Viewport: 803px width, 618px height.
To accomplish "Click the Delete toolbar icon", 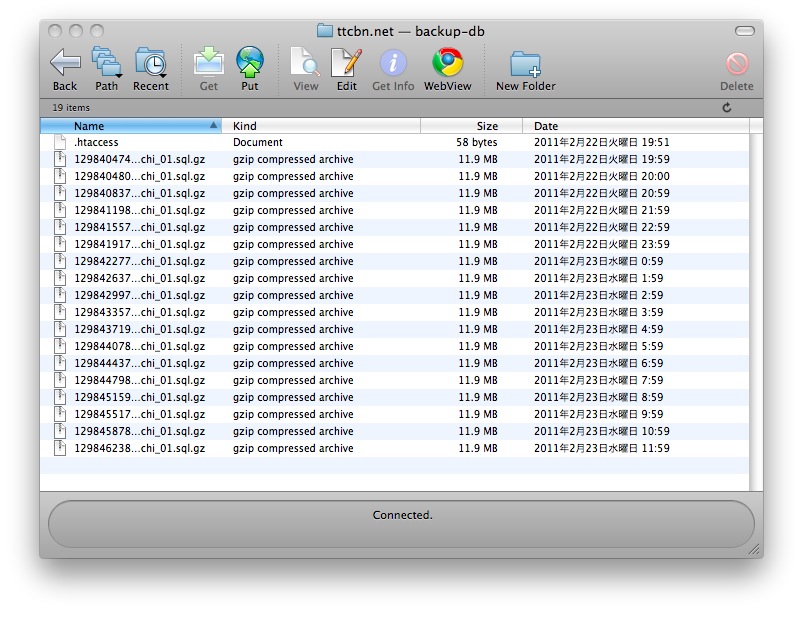I will tap(737, 64).
